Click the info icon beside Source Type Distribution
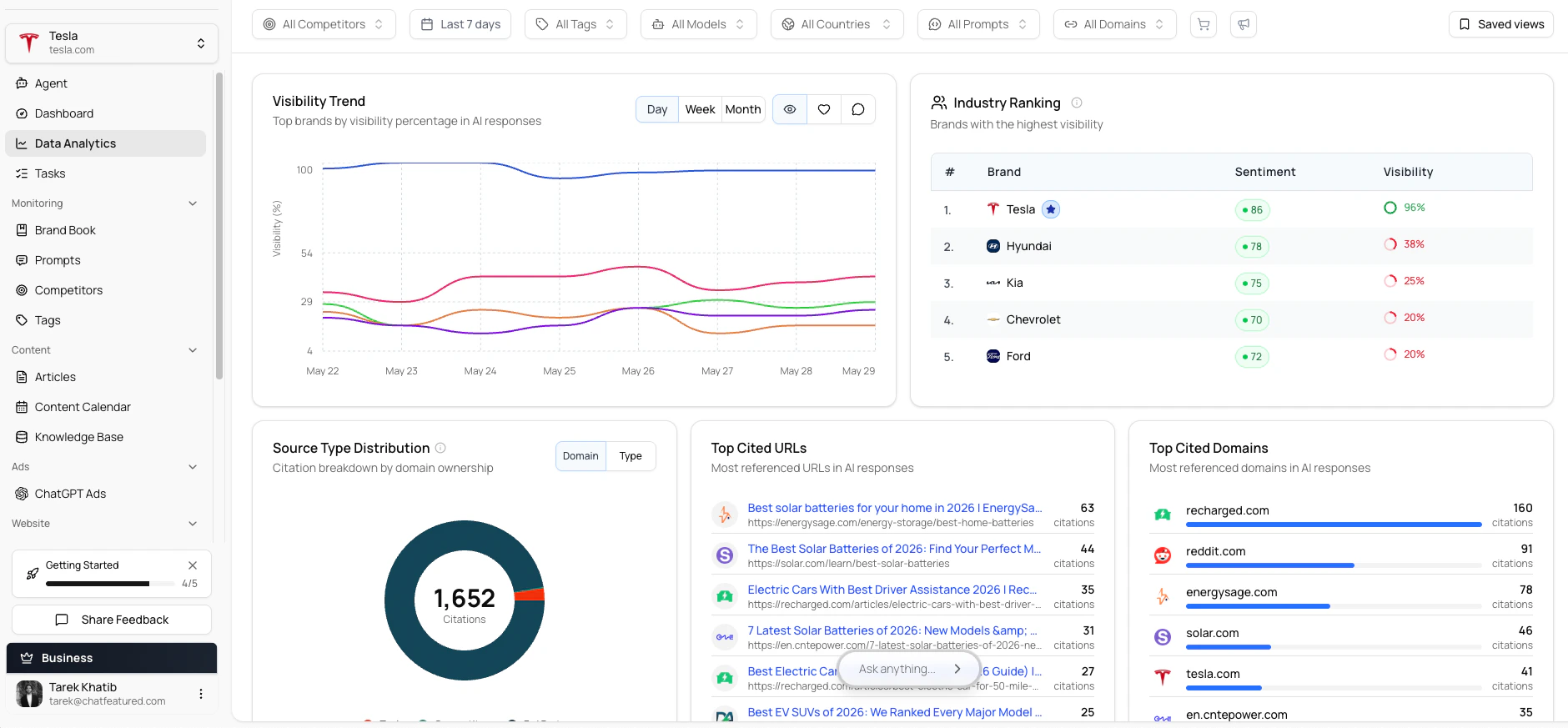The image size is (1568, 728). tap(440, 448)
